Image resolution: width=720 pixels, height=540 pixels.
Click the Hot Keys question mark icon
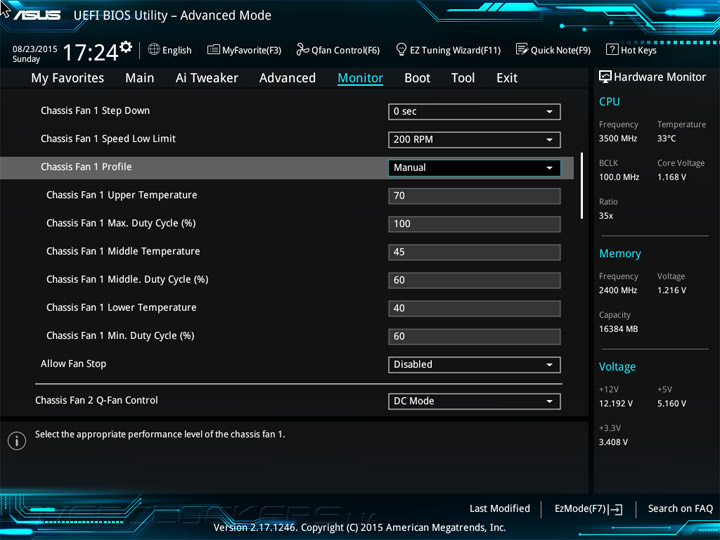click(612, 49)
